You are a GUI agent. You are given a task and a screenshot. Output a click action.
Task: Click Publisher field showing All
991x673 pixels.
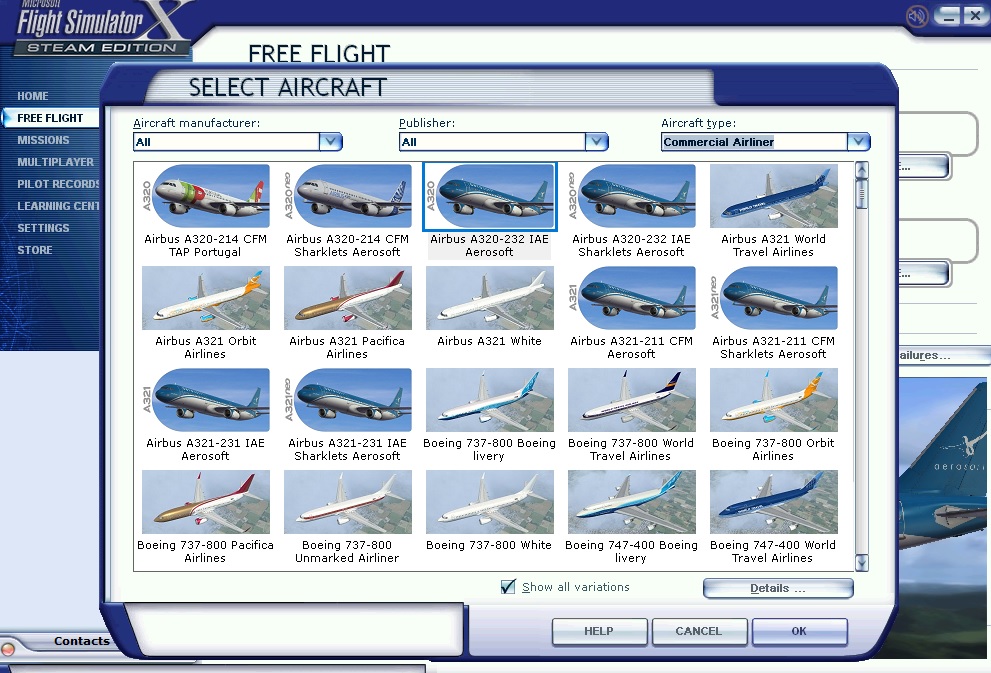point(492,142)
